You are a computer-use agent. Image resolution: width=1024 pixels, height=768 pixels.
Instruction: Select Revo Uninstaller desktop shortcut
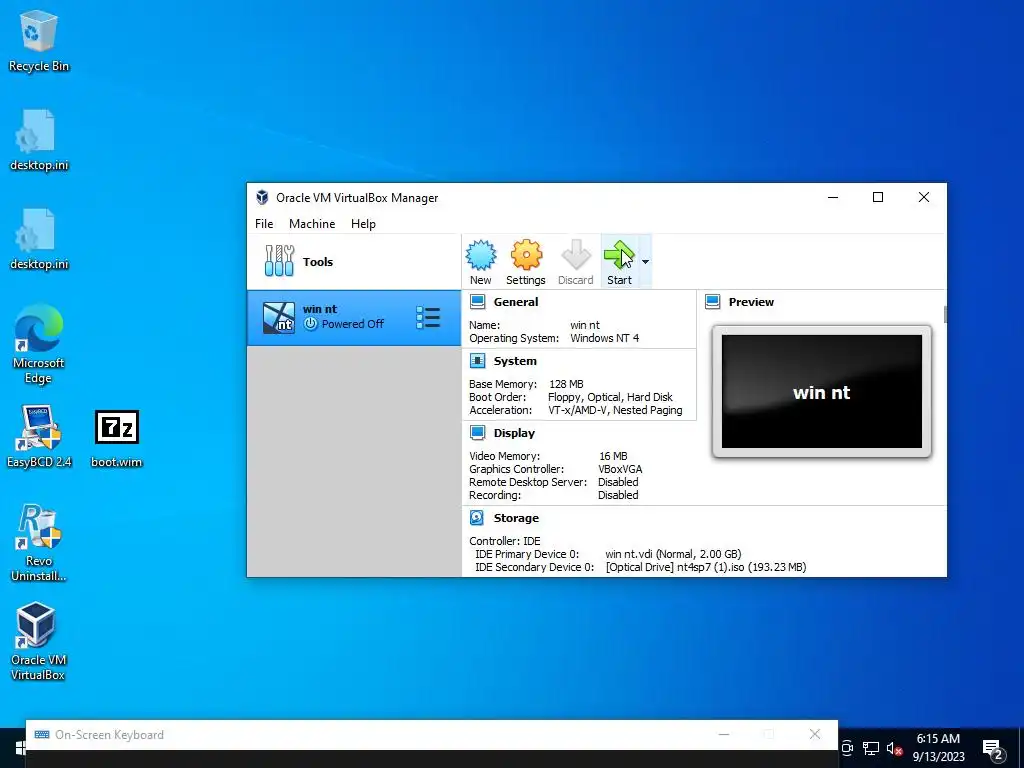[39, 543]
